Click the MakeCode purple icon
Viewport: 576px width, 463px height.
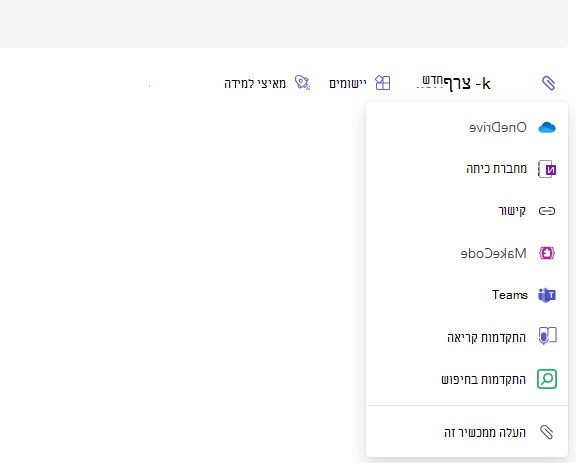[547, 253]
